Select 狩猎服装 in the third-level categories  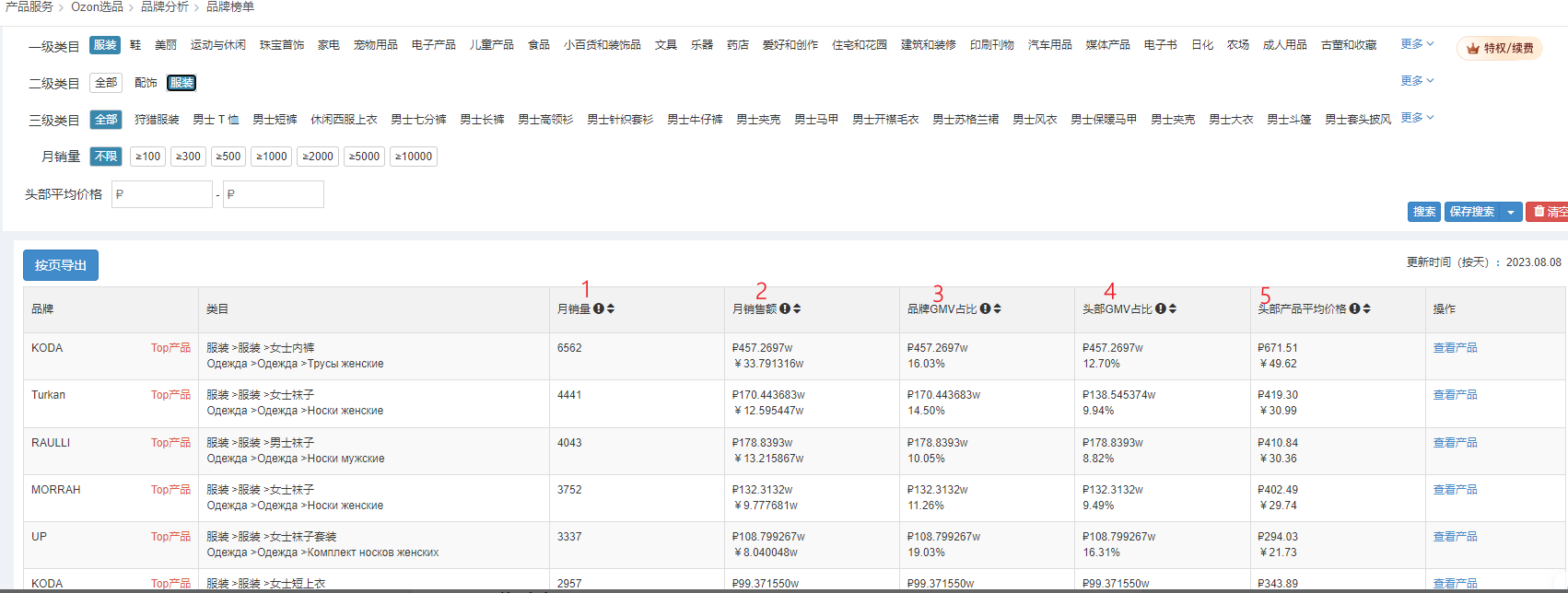click(157, 120)
